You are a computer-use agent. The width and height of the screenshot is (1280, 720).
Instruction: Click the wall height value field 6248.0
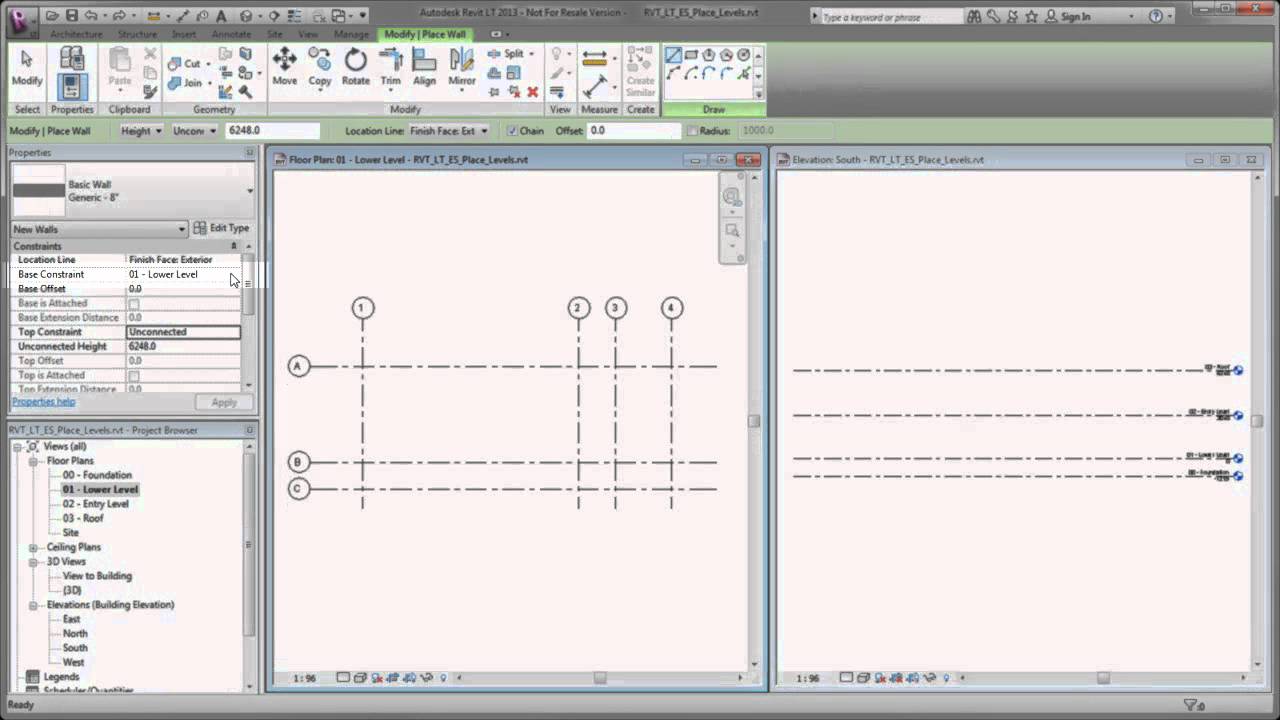pyautogui.click(x=273, y=131)
